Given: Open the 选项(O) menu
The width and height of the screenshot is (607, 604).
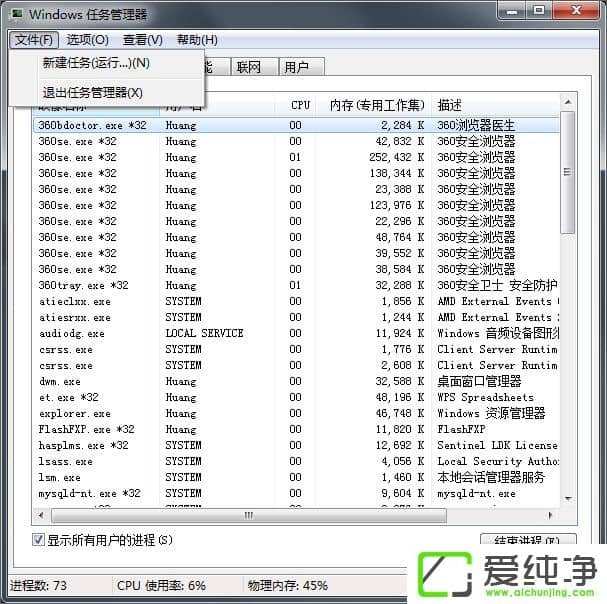Looking at the screenshot, I should (x=87, y=40).
